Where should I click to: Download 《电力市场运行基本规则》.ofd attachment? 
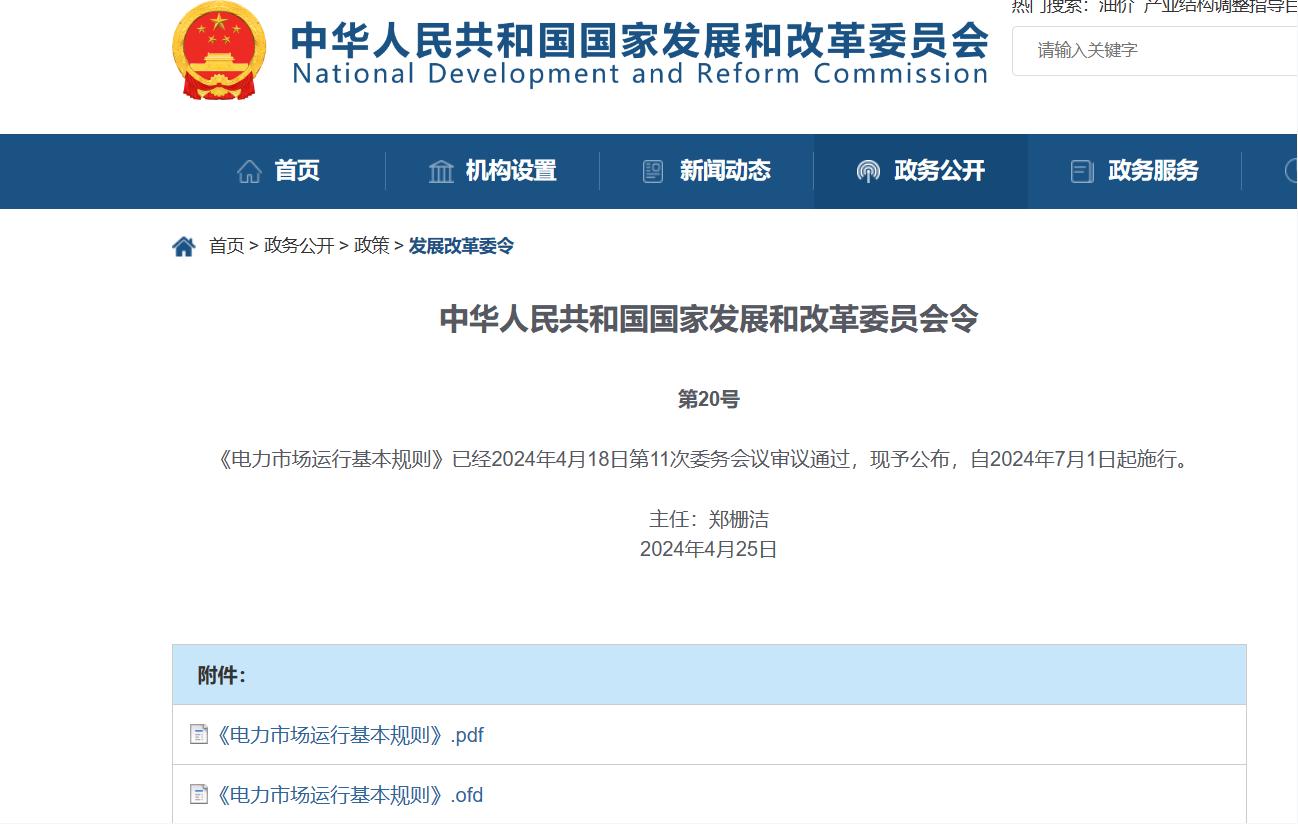349,795
